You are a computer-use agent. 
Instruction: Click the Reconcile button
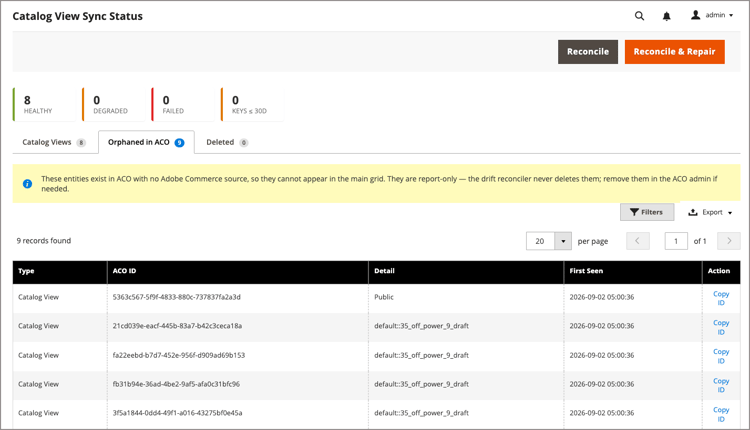588,52
